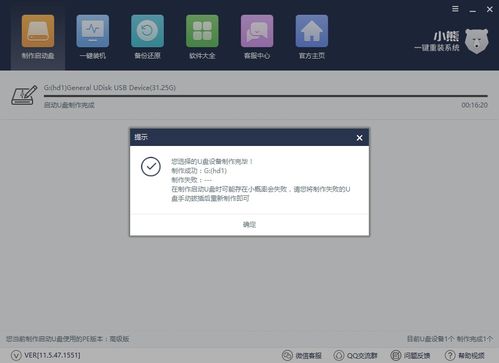499x363 pixels.
Task: Click the USB disk writing icon
Action: click(x=24, y=95)
